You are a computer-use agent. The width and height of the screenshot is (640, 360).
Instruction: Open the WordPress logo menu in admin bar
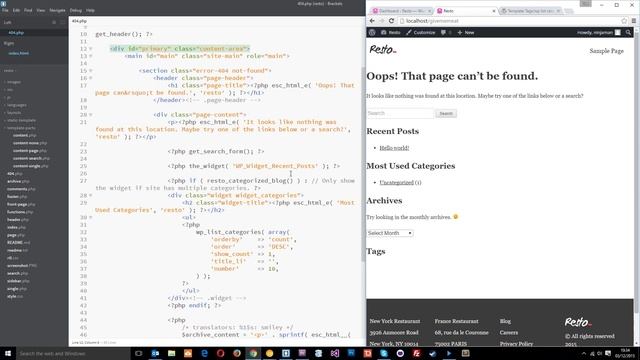(372, 32)
